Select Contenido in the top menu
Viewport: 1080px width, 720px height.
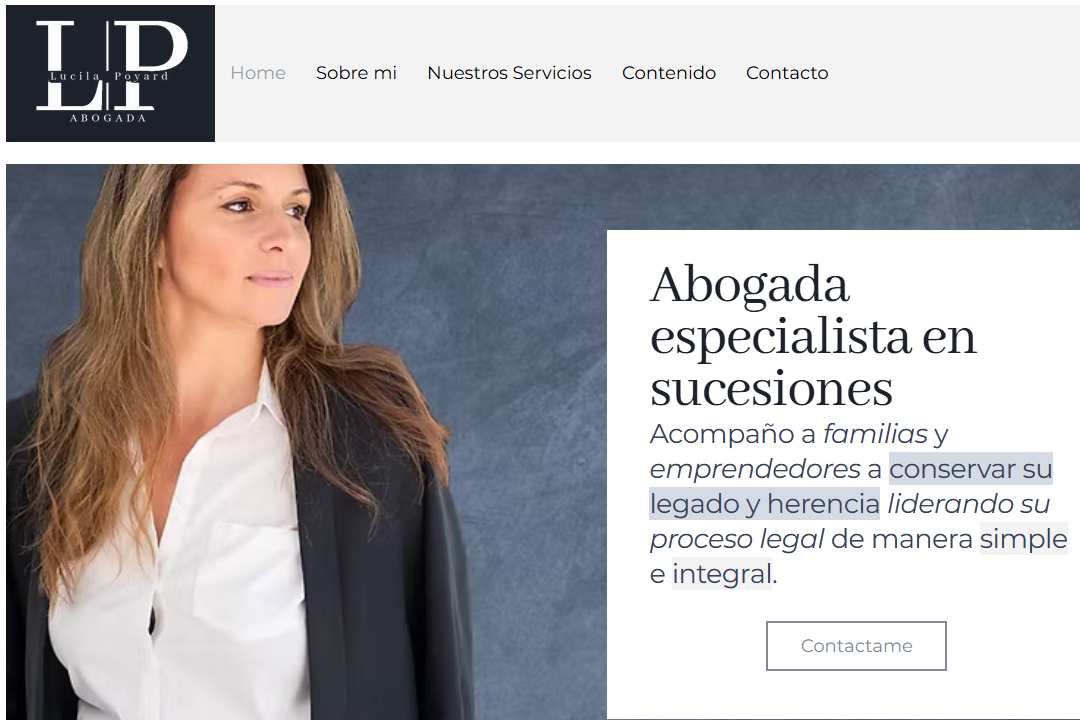point(669,73)
